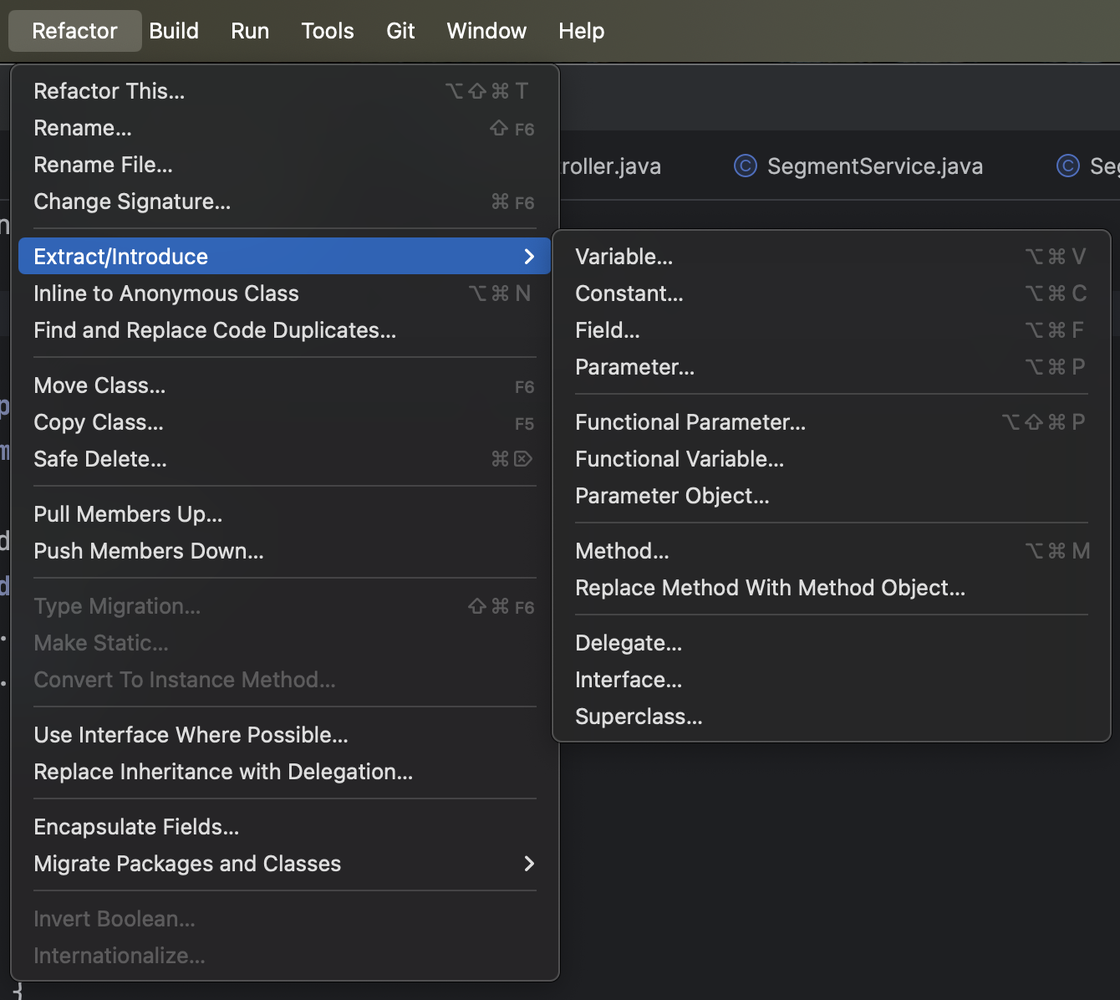Image resolution: width=1120 pixels, height=1000 pixels.
Task: Choose Replace Method With Method Object...
Action: click(831, 587)
